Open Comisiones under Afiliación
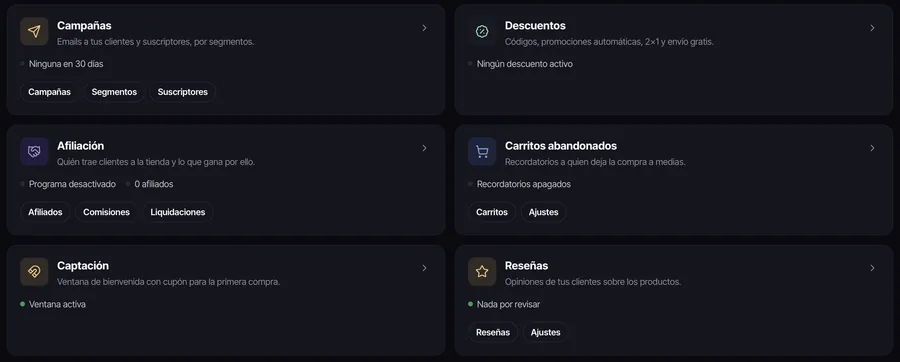This screenshot has height=362, width=900. [x=106, y=212]
